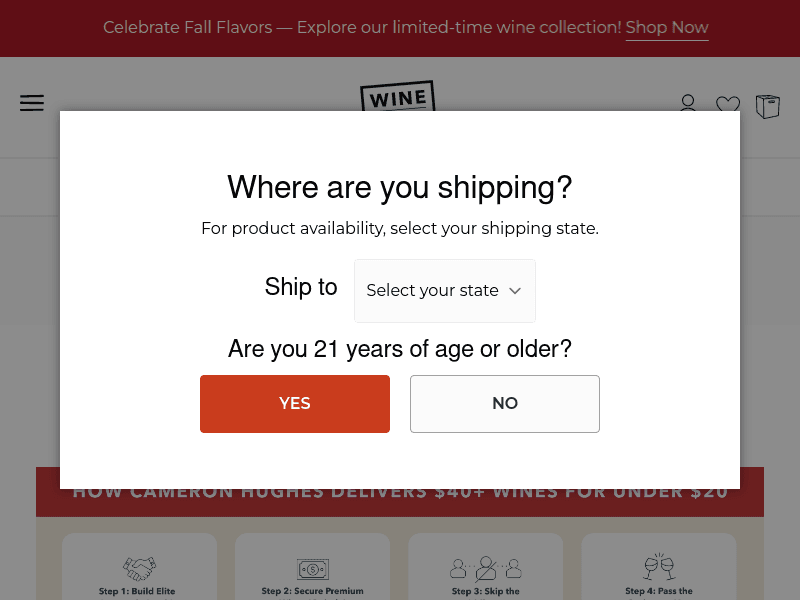Open the hamburger navigation menu
The height and width of the screenshot is (600, 800).
click(32, 103)
